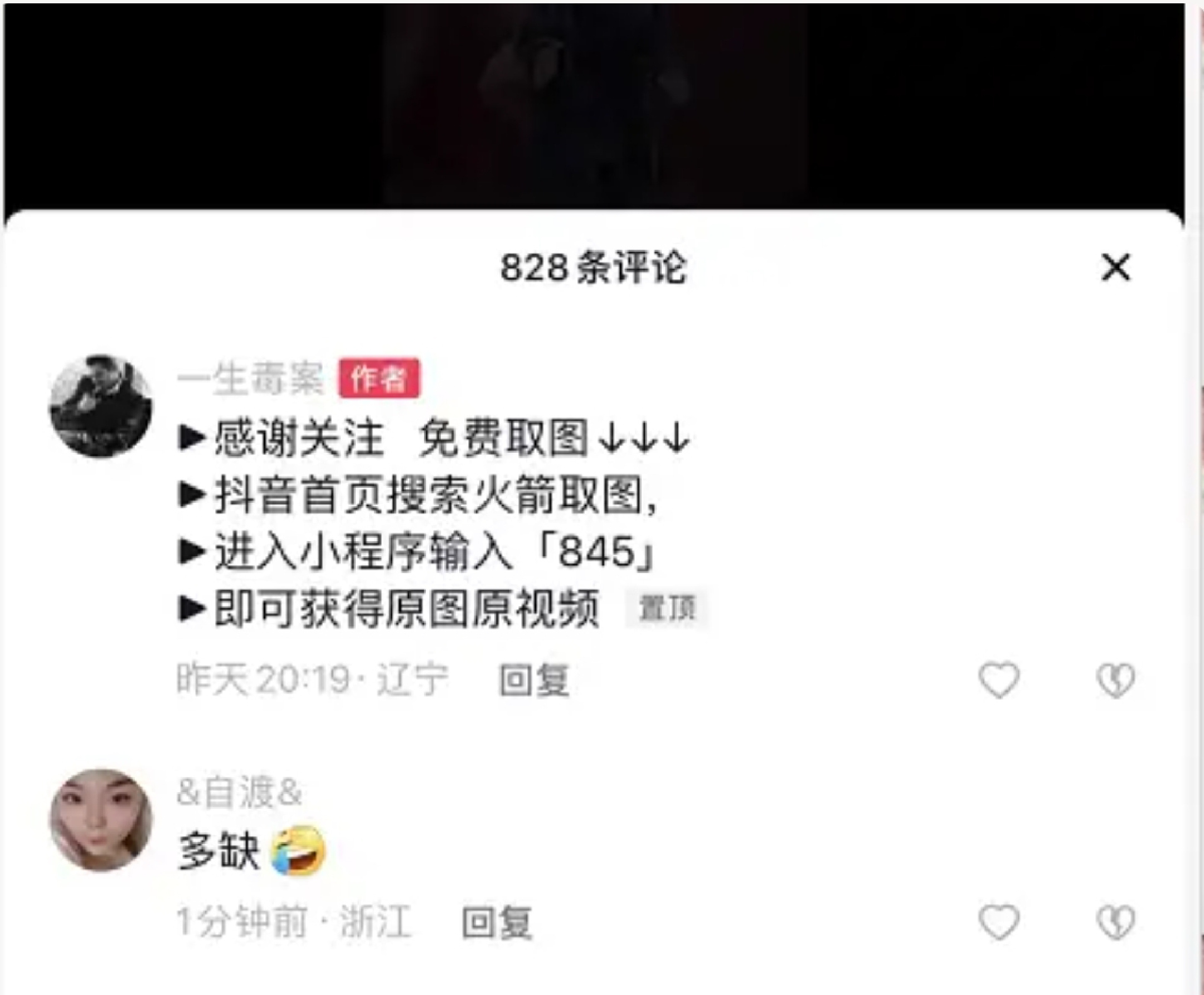Like the 多缺 comment by &自渡&
The width and height of the screenshot is (1204, 995).
999,921
